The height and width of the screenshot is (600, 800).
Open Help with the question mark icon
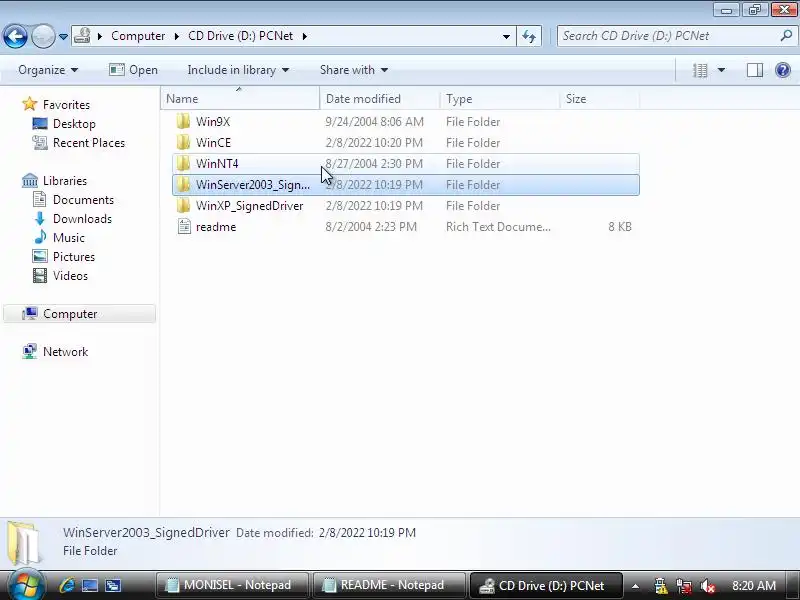pyautogui.click(x=783, y=70)
